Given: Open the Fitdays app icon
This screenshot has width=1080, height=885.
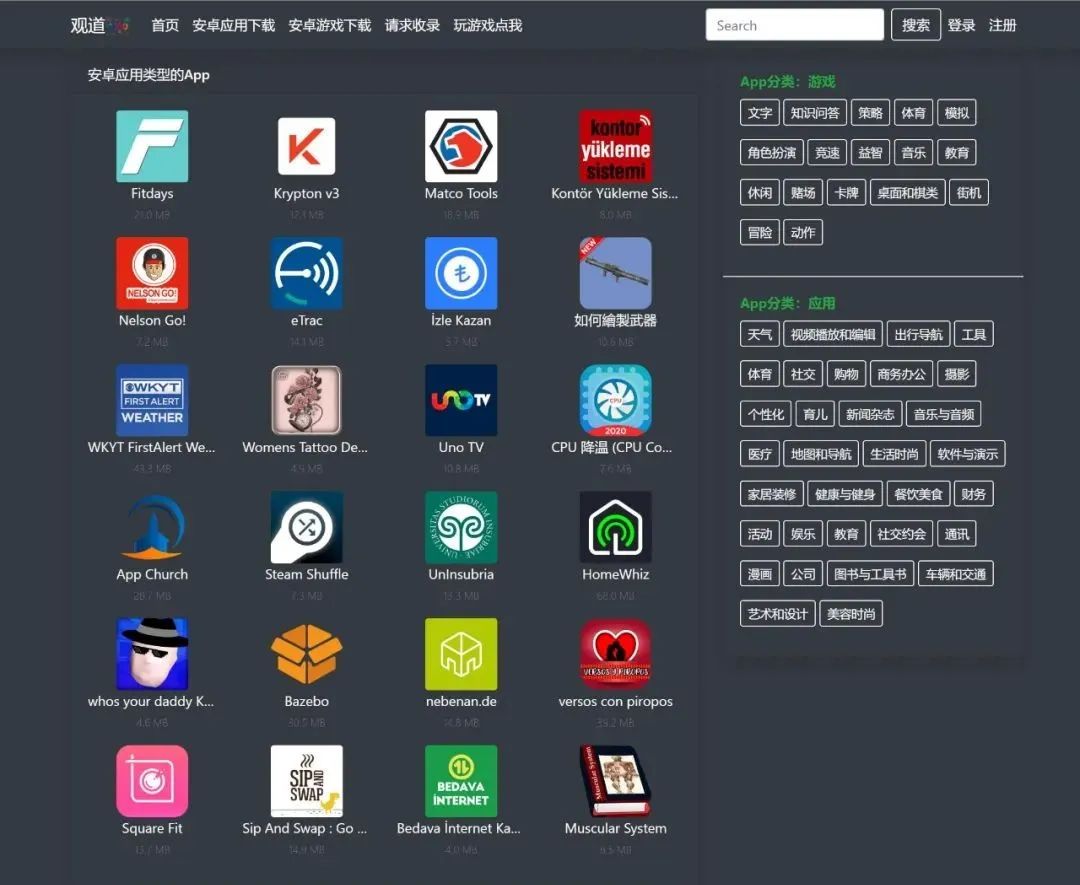Looking at the screenshot, I should (152, 146).
